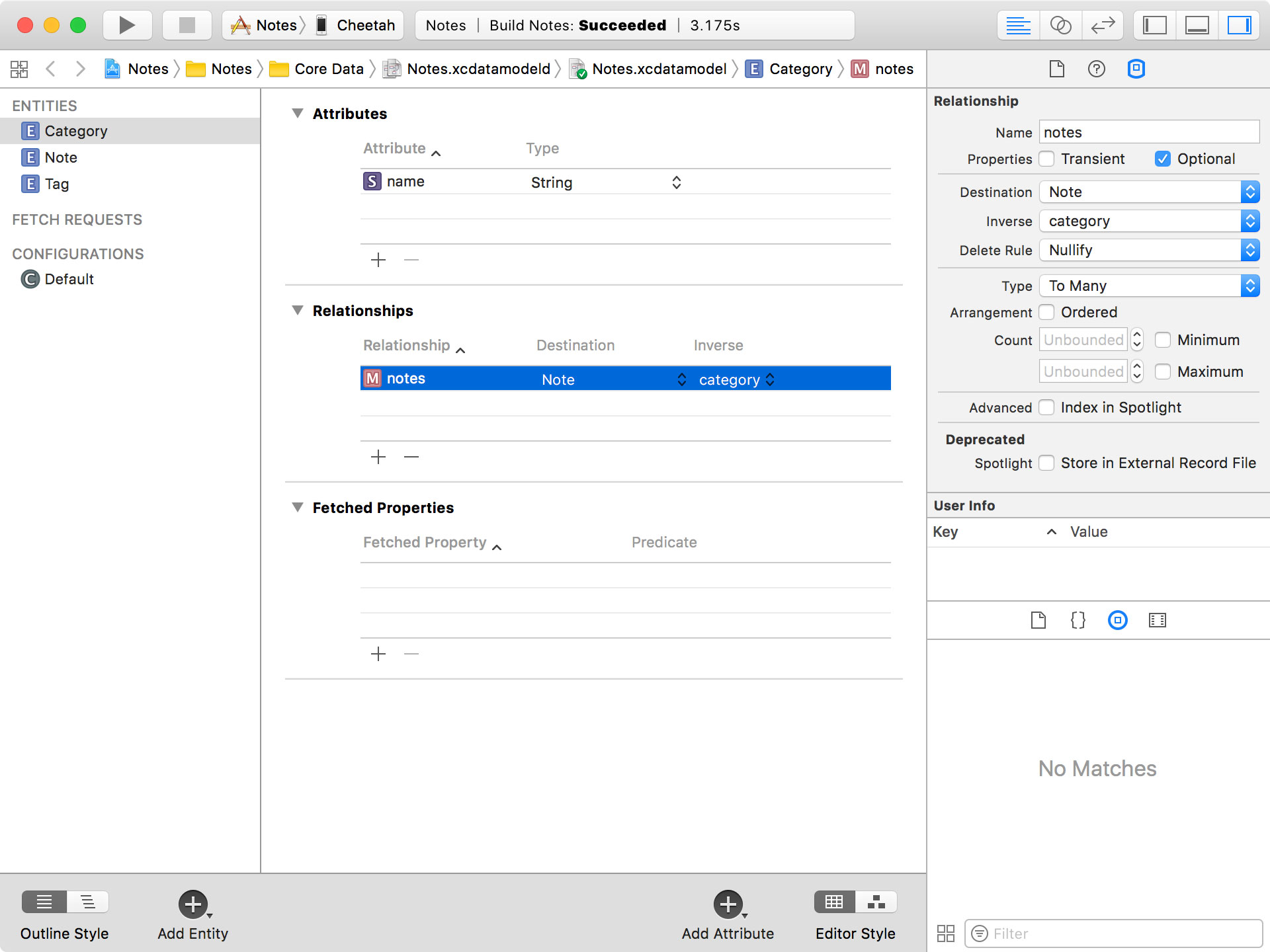Open the Quick Help inspector

tap(1096, 68)
